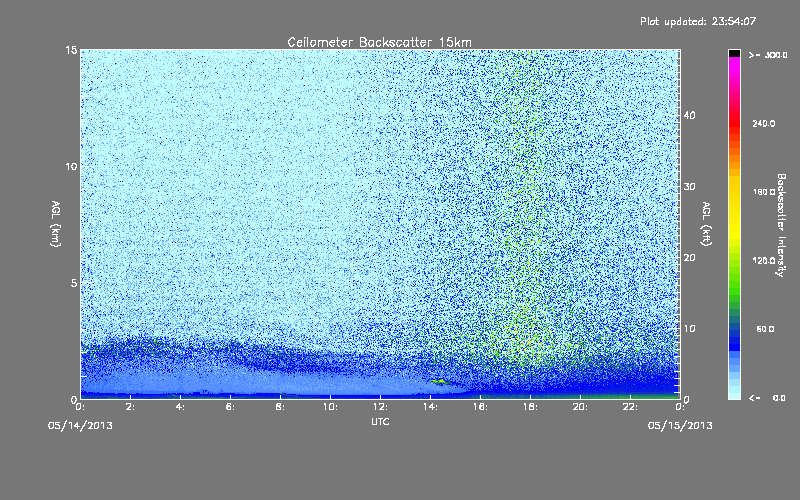Click the '20:' hour tick label
This screenshot has width=800, height=500.
pos(580,407)
